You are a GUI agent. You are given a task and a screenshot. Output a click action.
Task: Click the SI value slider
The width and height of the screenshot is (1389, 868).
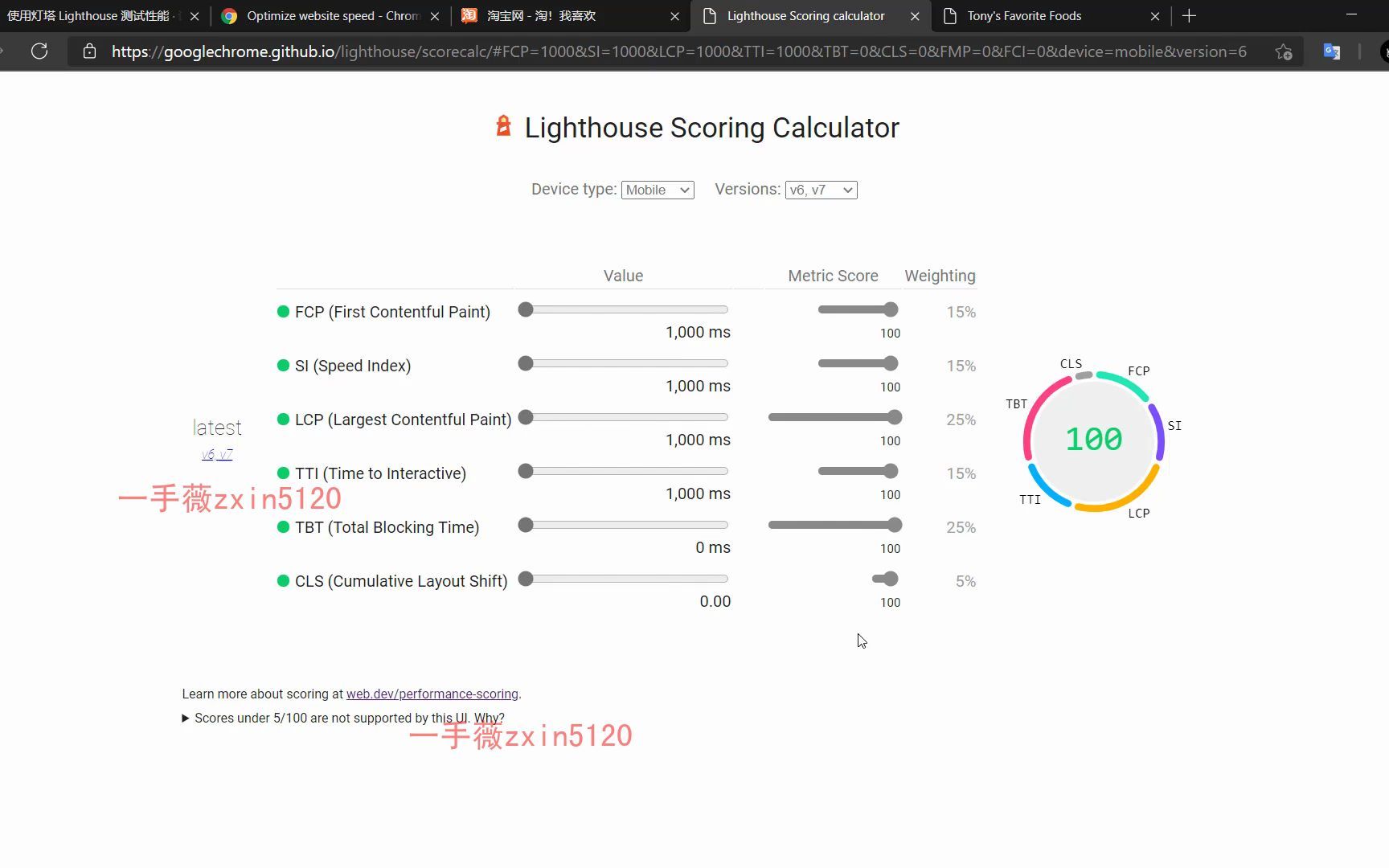pyautogui.click(x=623, y=363)
